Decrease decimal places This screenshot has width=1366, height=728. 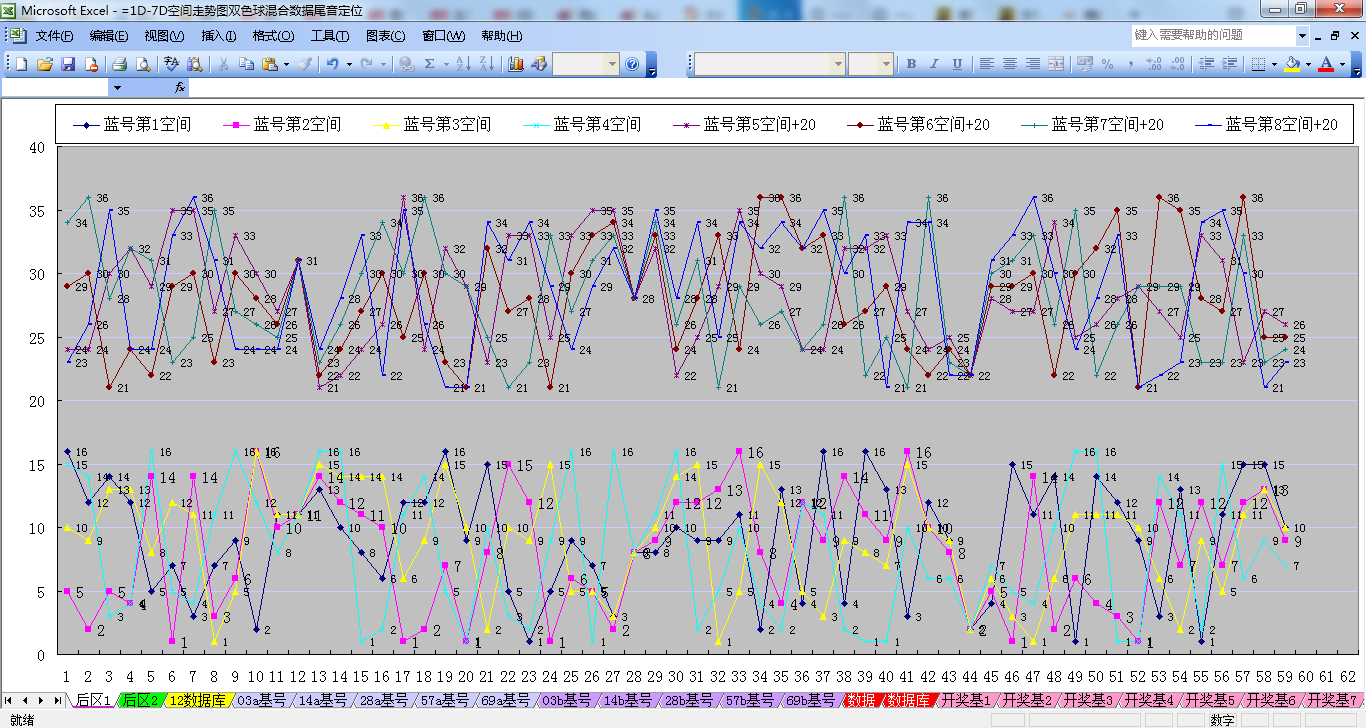coord(1176,64)
